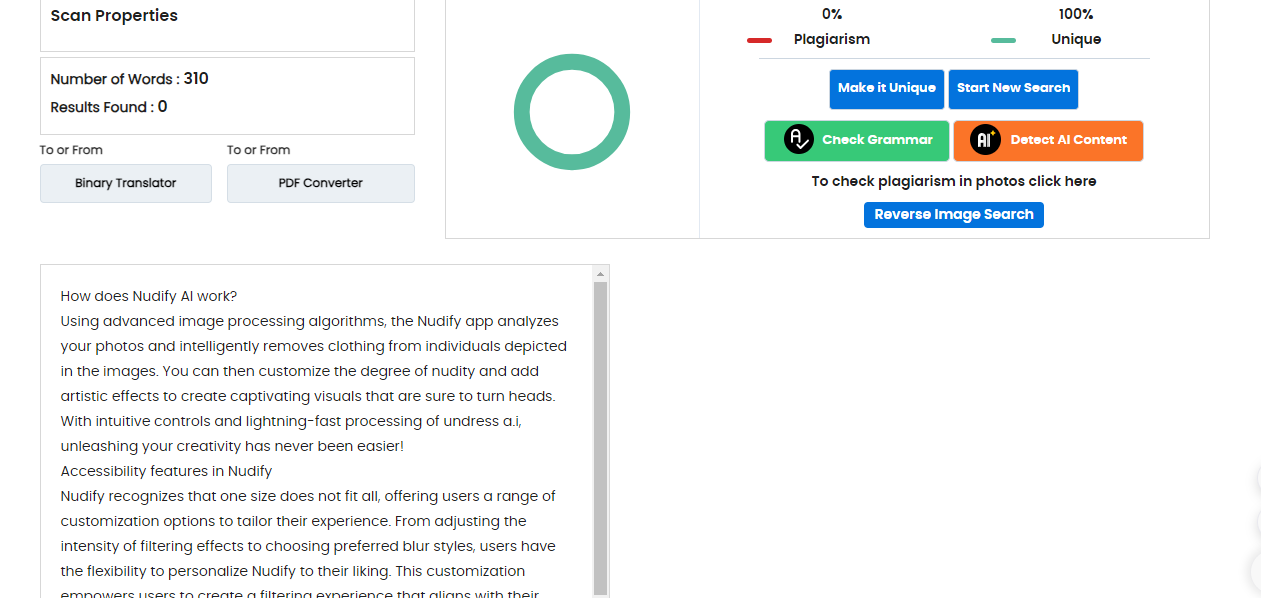Click the grammar check circle icon
This screenshot has width=1261, height=598.
click(x=799, y=140)
